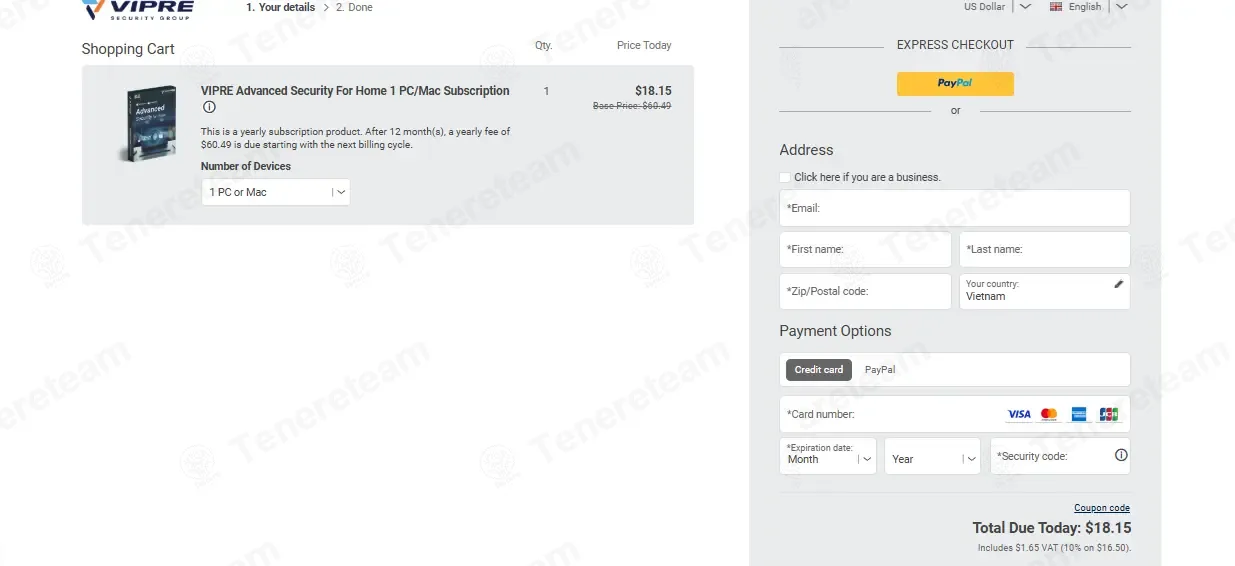Viewport: 1235px width, 566px height.
Task: Click the security code info icon
Action: [x=1121, y=455]
